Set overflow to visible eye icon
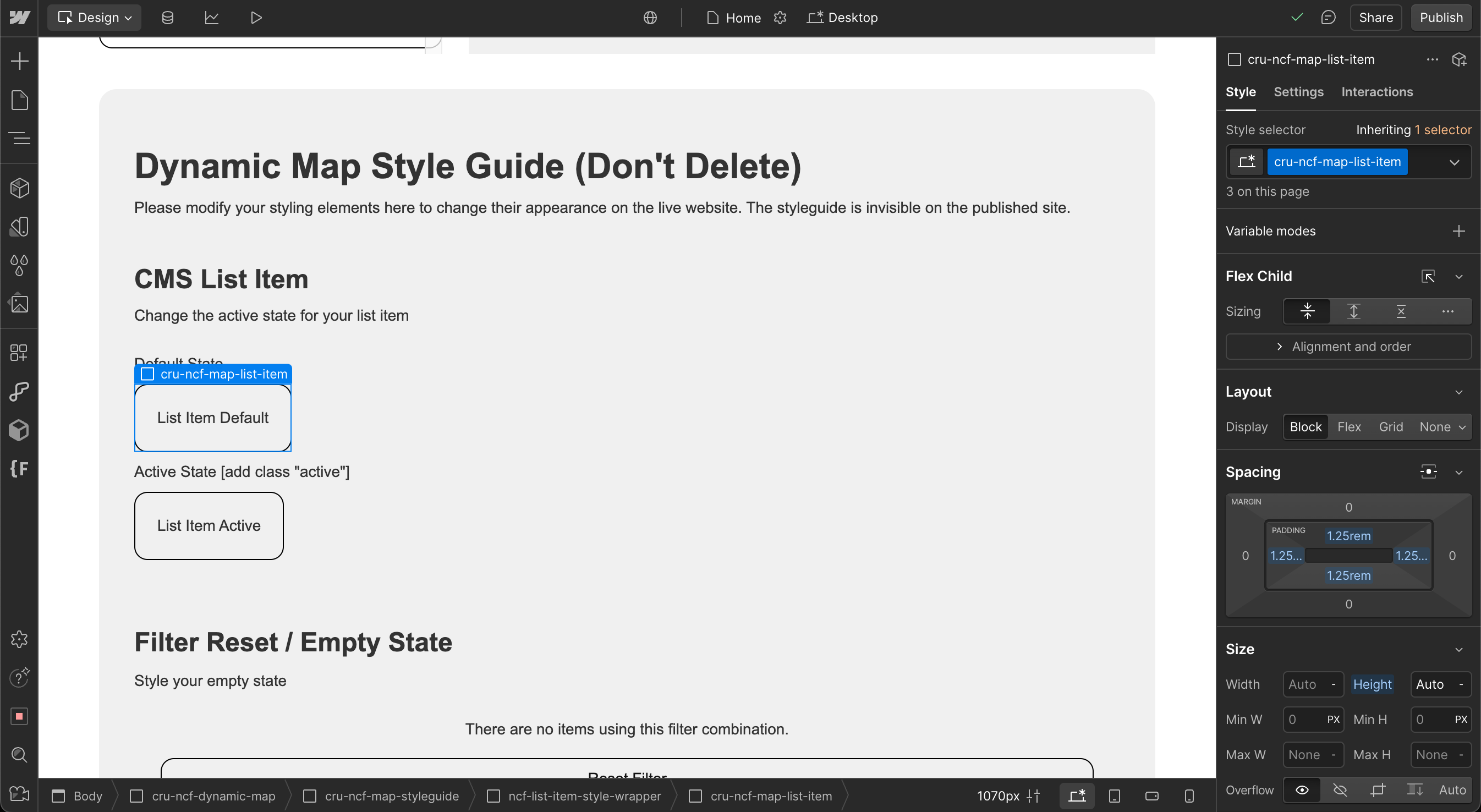 [1302, 790]
